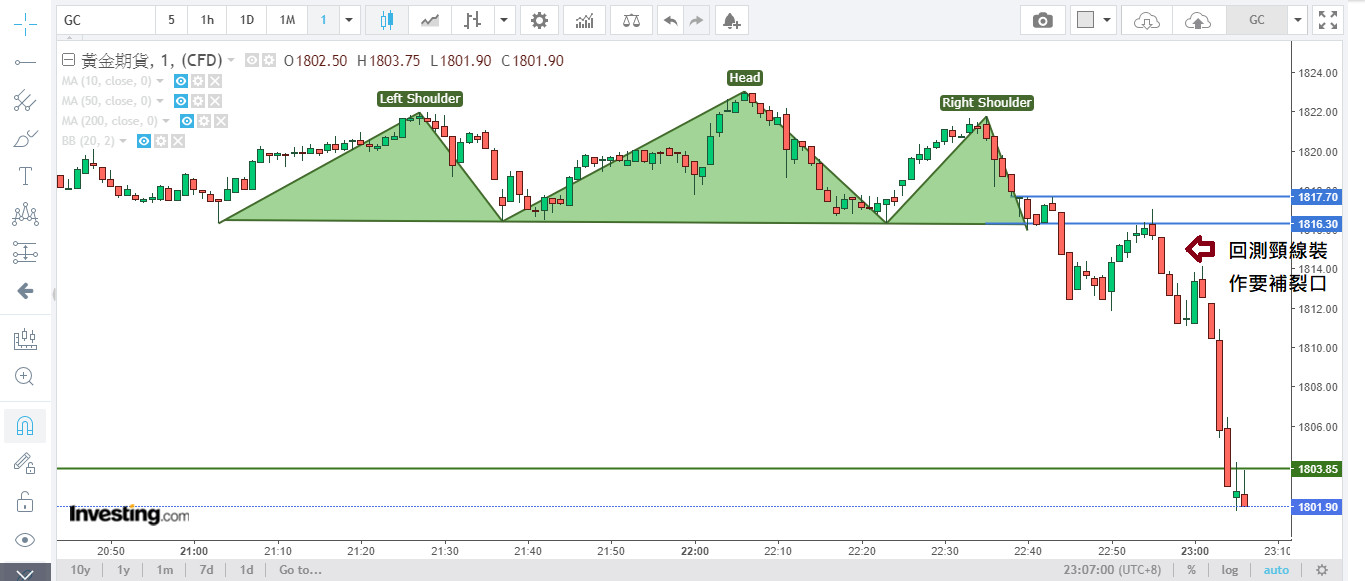This screenshot has width=1365, height=581.
Task: Take a chart snapshot with the camera
Action: (1043, 20)
